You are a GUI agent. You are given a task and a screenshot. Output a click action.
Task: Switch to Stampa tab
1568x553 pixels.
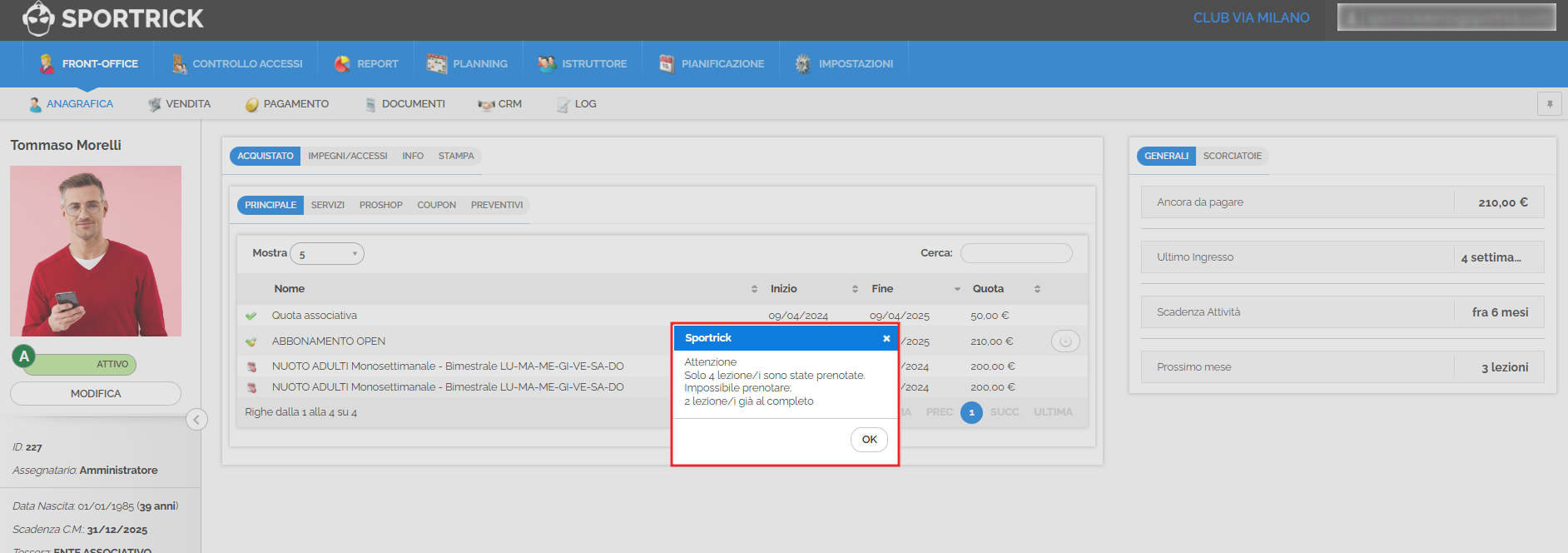456,156
